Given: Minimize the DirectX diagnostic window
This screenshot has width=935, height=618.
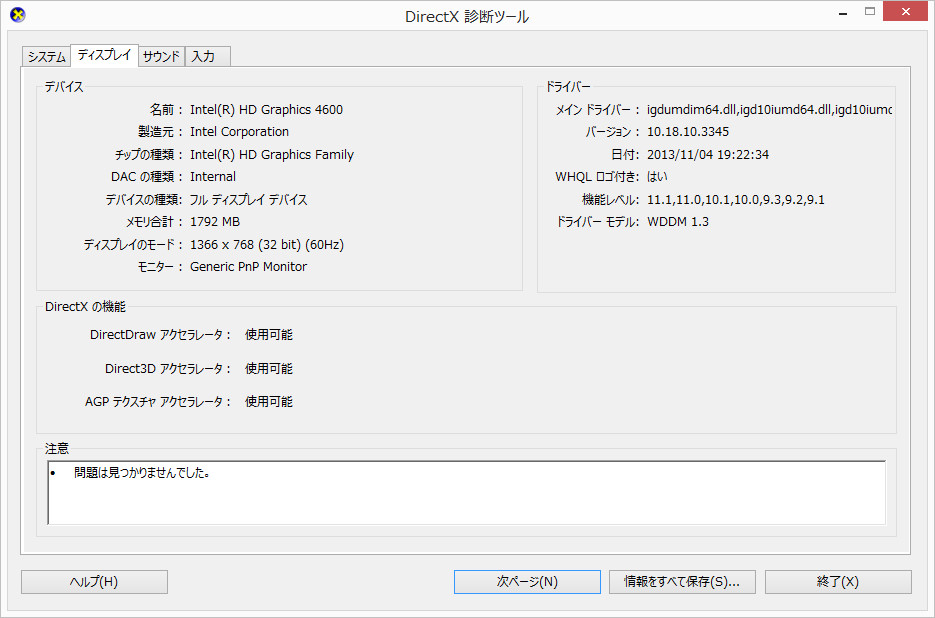Looking at the screenshot, I should coord(844,12).
